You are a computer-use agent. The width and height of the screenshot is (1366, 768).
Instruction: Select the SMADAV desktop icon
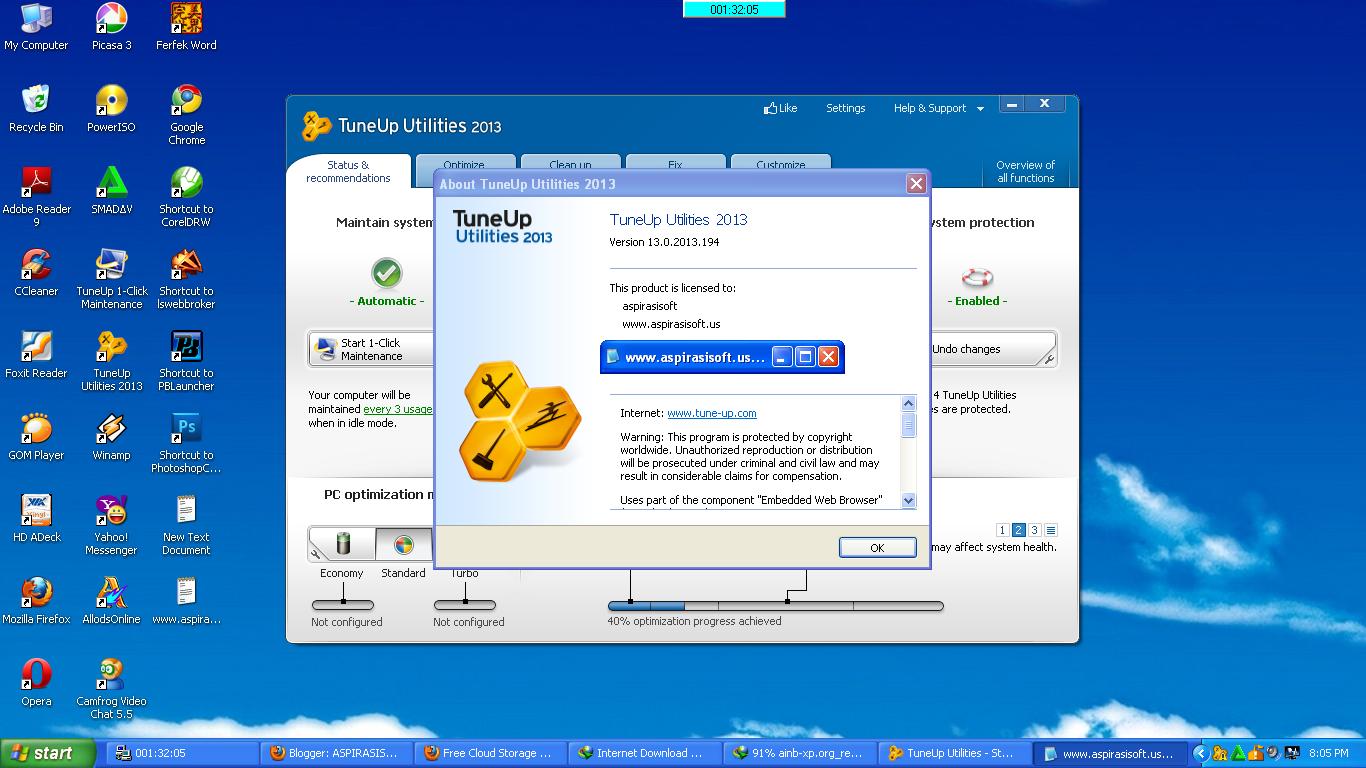pyautogui.click(x=111, y=191)
